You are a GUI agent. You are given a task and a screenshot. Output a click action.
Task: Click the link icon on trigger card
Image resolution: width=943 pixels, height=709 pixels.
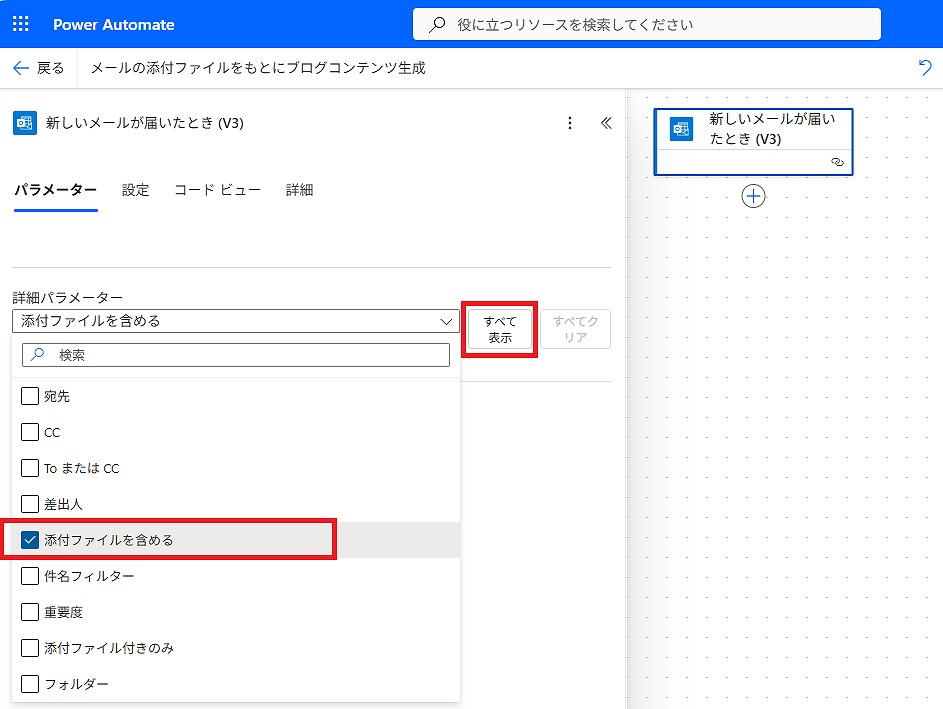[x=837, y=161]
